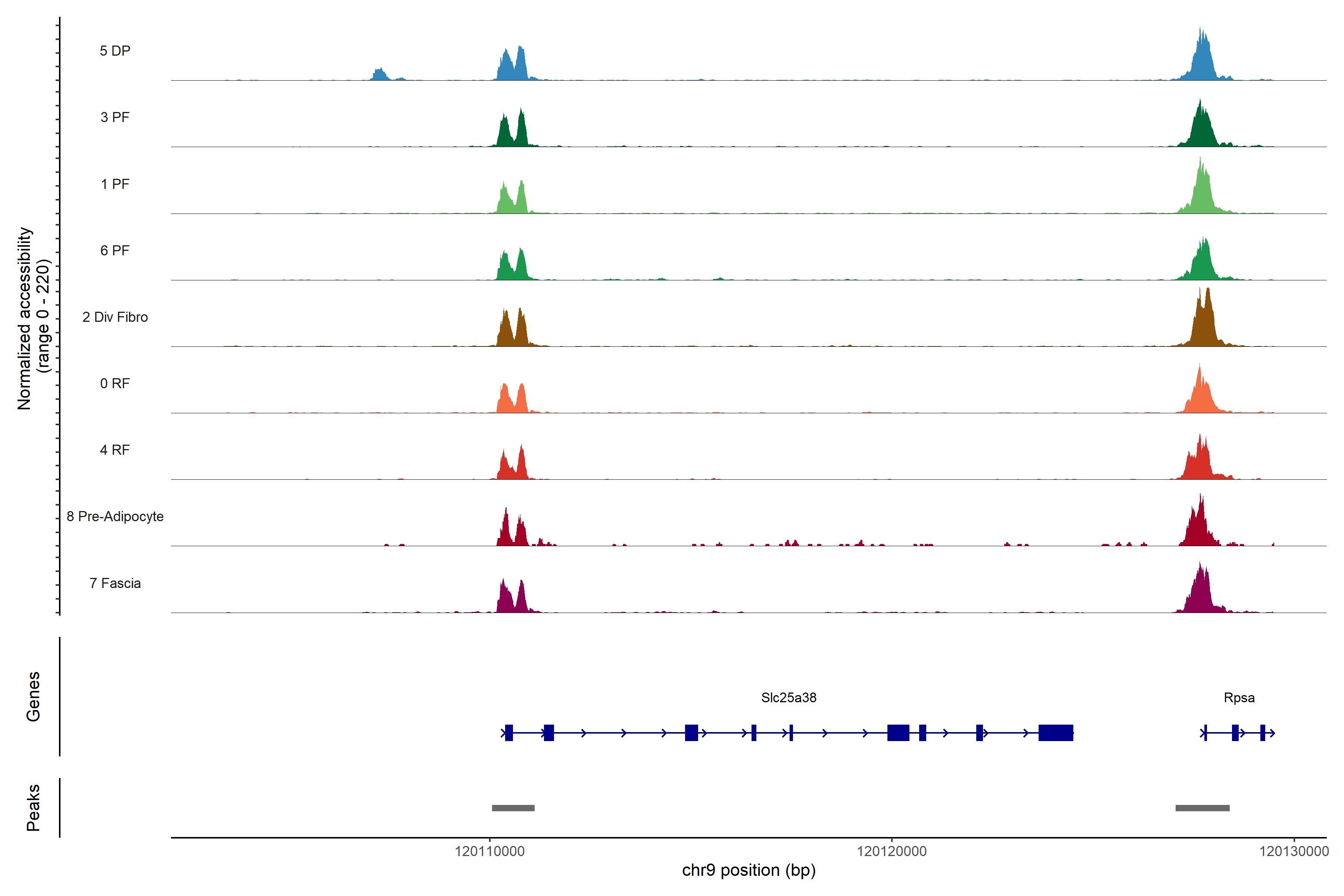
Task: Click the 8 Pre-Adipocyte track label
Action: (115, 517)
